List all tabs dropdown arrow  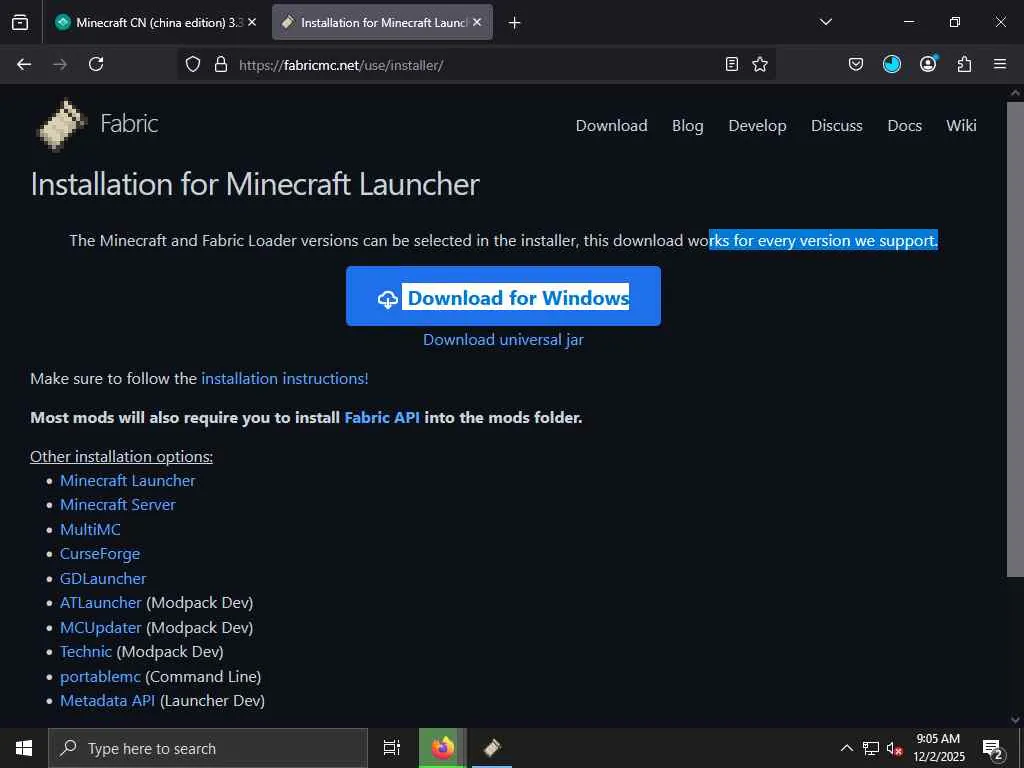[826, 22]
